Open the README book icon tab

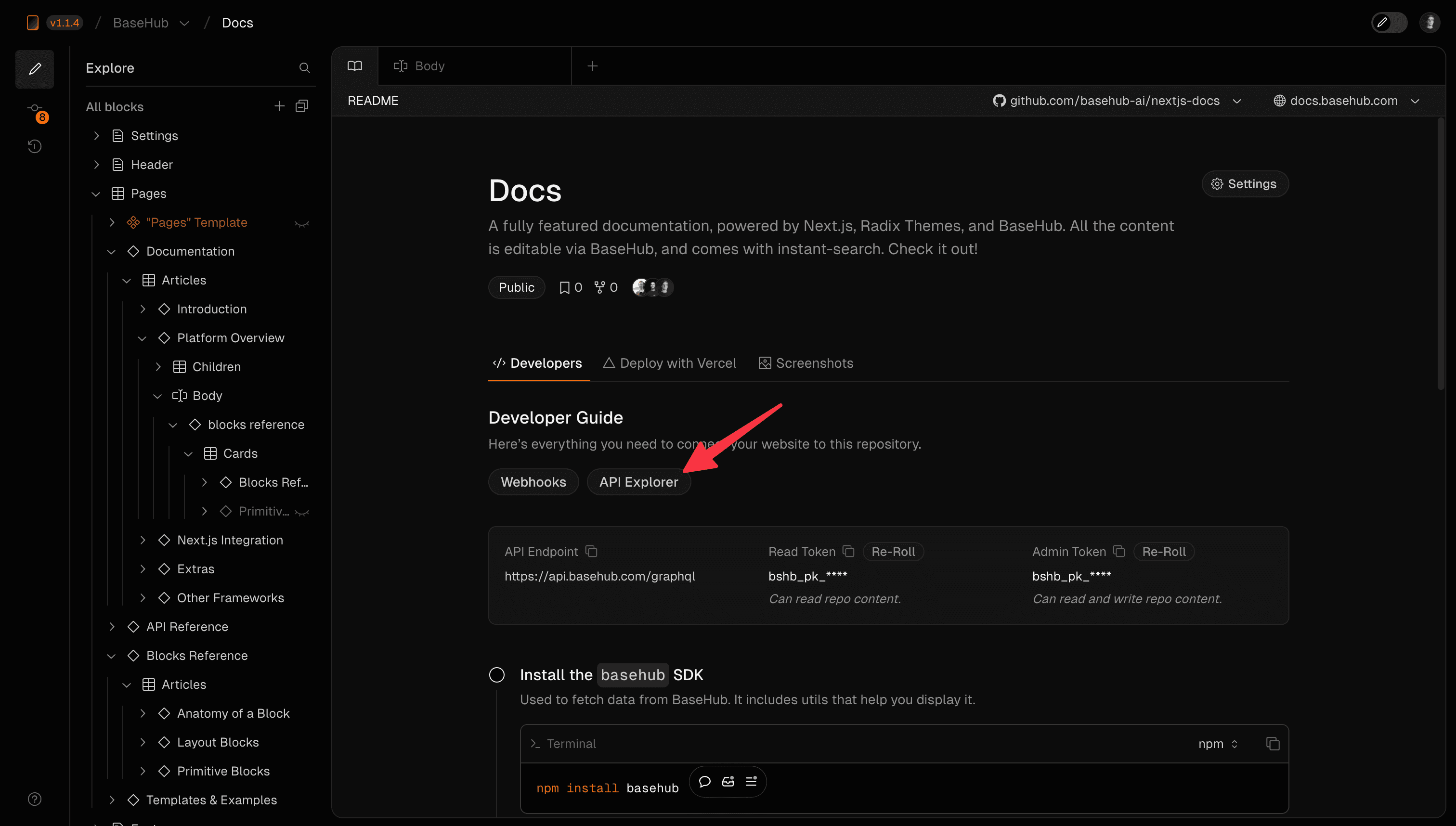(355, 66)
